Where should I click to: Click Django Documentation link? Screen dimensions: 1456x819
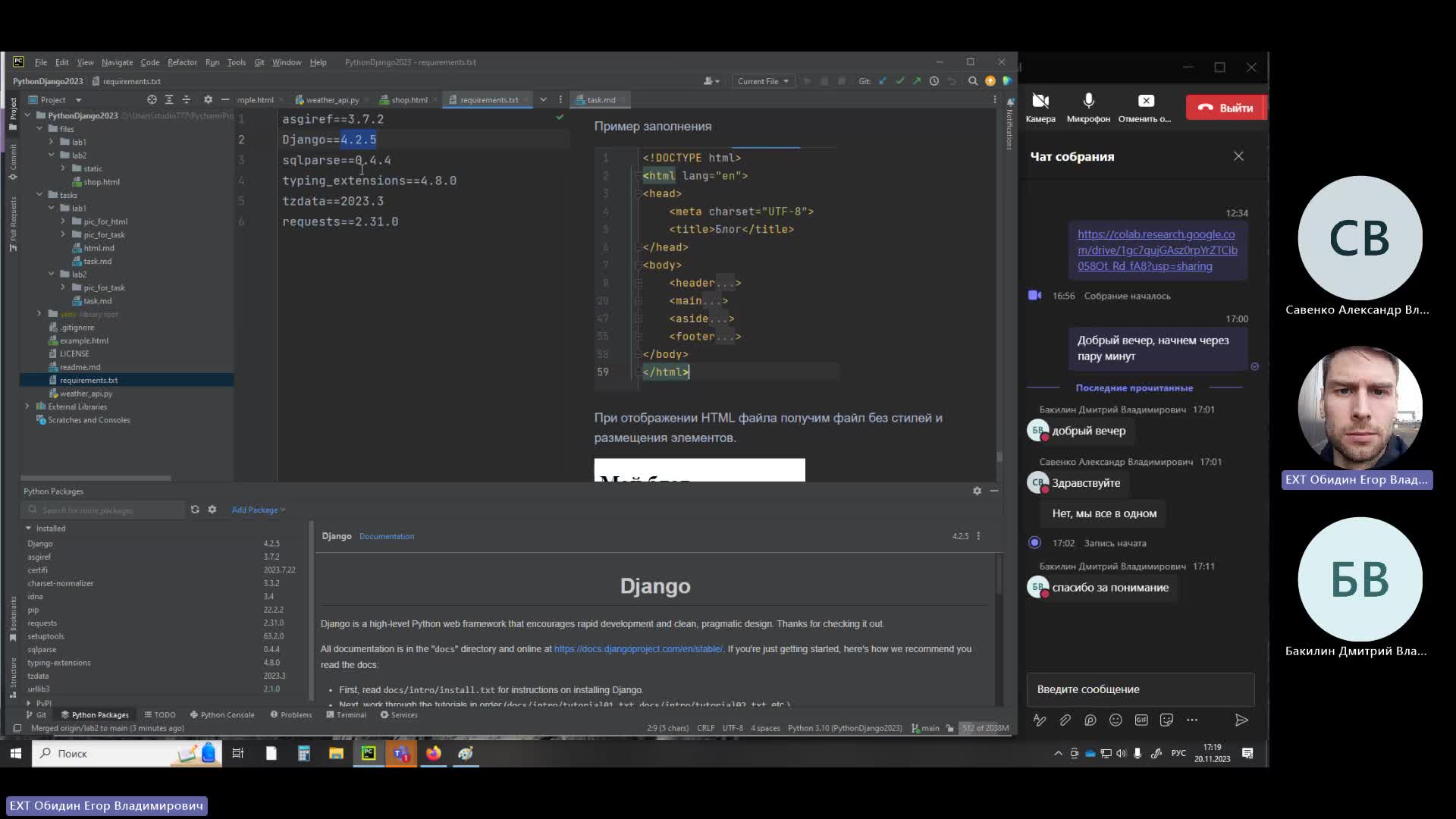(387, 536)
